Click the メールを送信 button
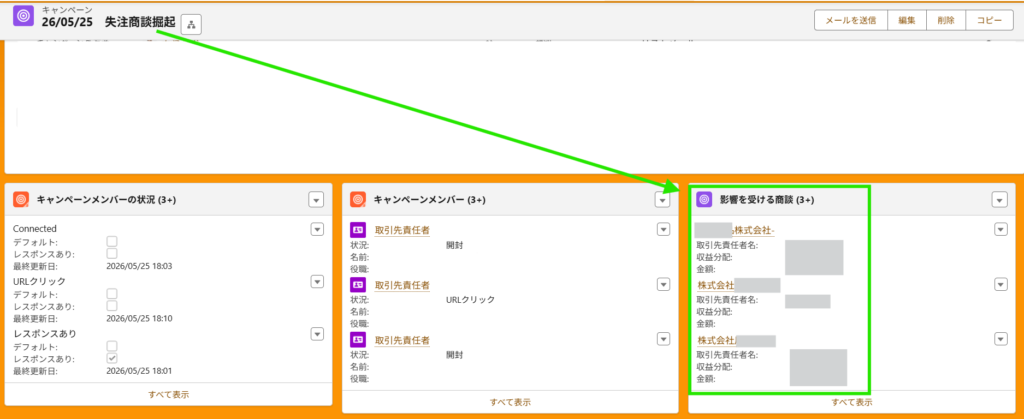Viewport: 1024px width, 419px height. [x=850, y=20]
